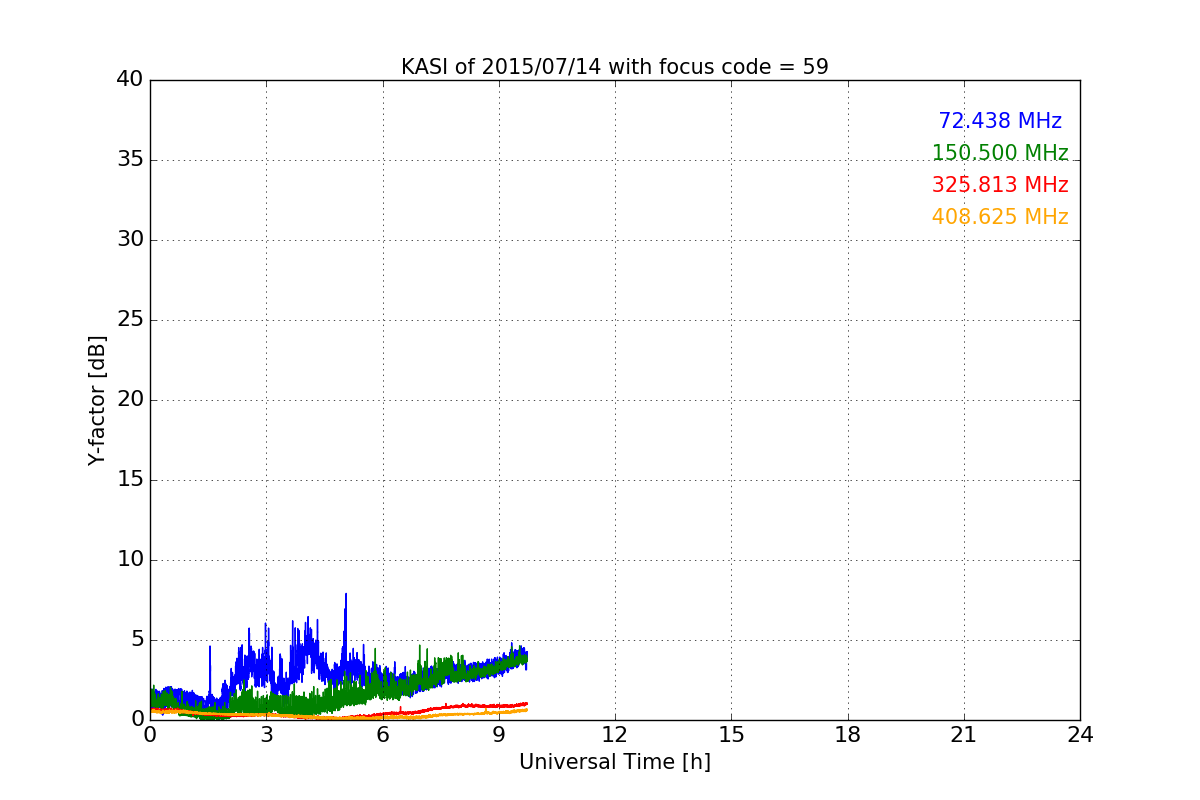
Task: Click the y-axis tick label 10
Action: (x=130, y=560)
